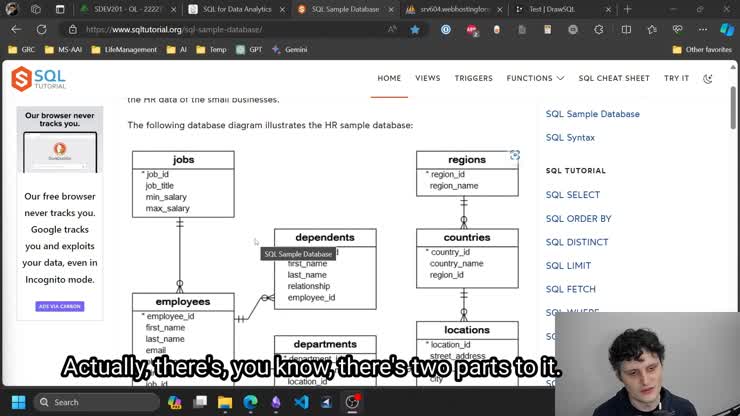The height and width of the screenshot is (416, 740).
Task: Open Other favorites folder
Action: 702,49
